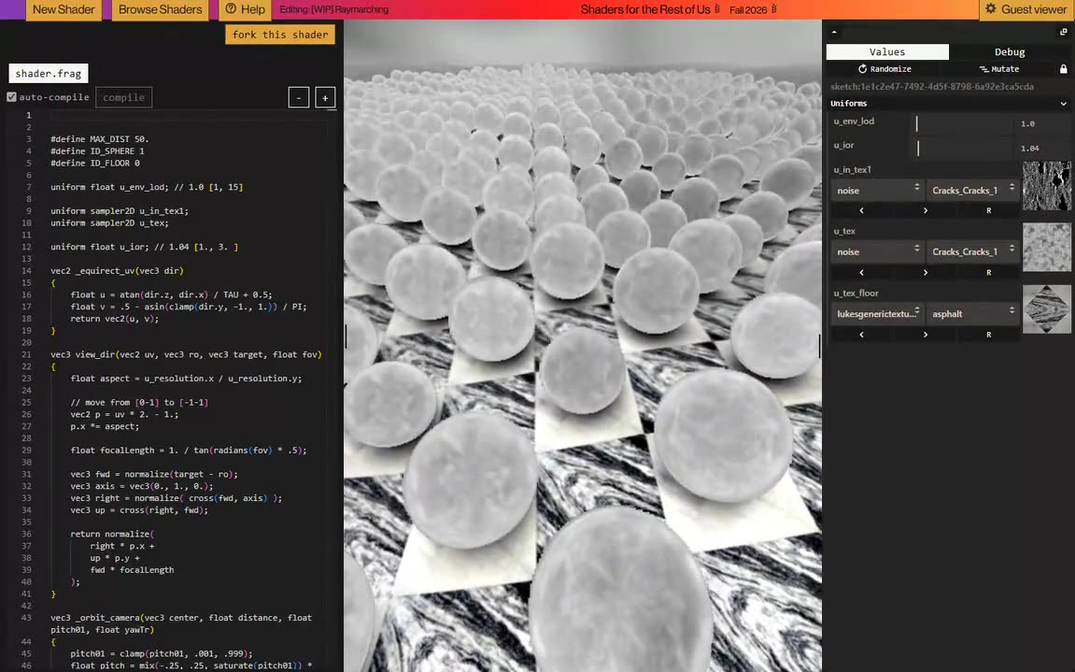Click code line '#define MAX_DIST 50.'
The width and height of the screenshot is (1075, 672).
99,139
